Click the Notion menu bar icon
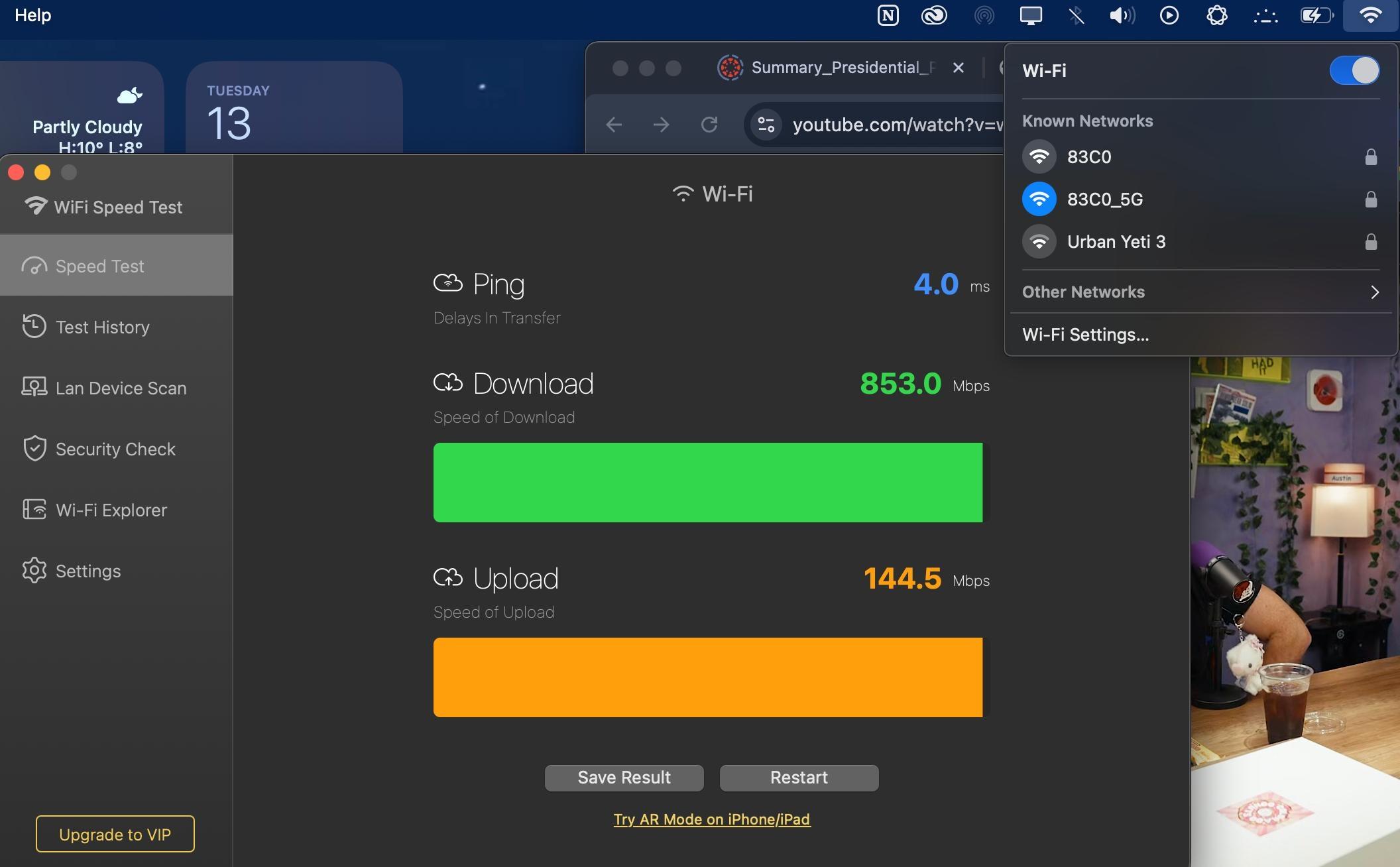1400x867 pixels. pos(888,15)
